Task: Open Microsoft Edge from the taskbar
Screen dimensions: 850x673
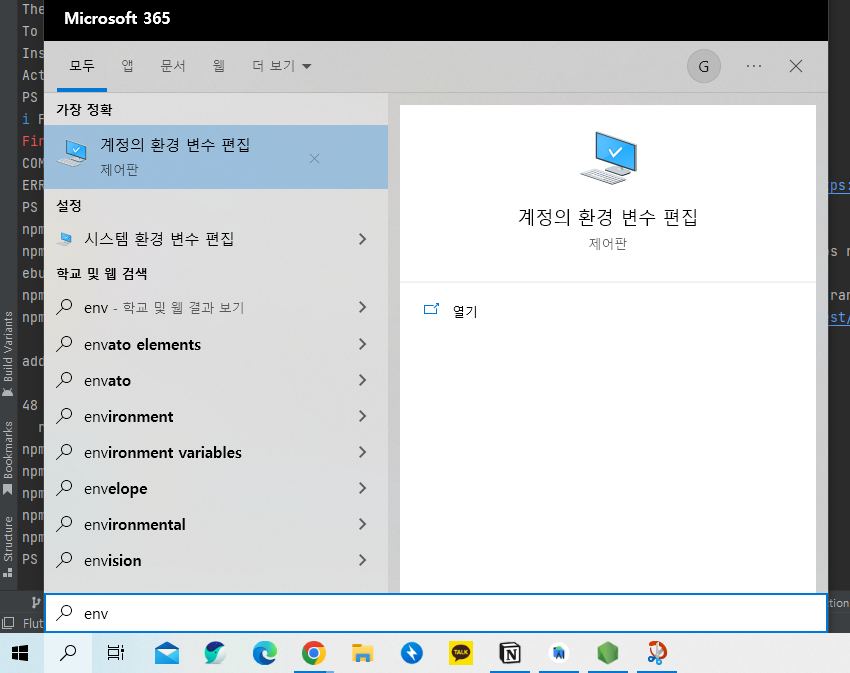Action: tap(265, 653)
